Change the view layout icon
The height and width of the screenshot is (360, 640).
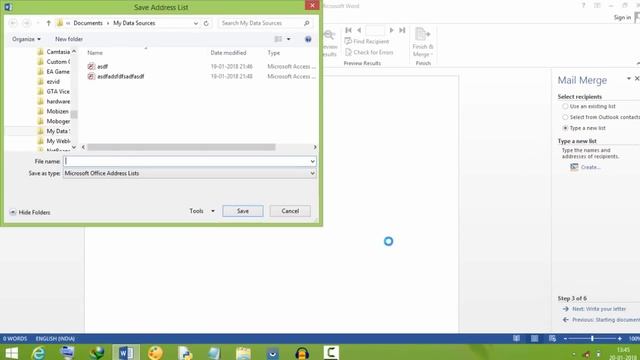click(x=278, y=39)
